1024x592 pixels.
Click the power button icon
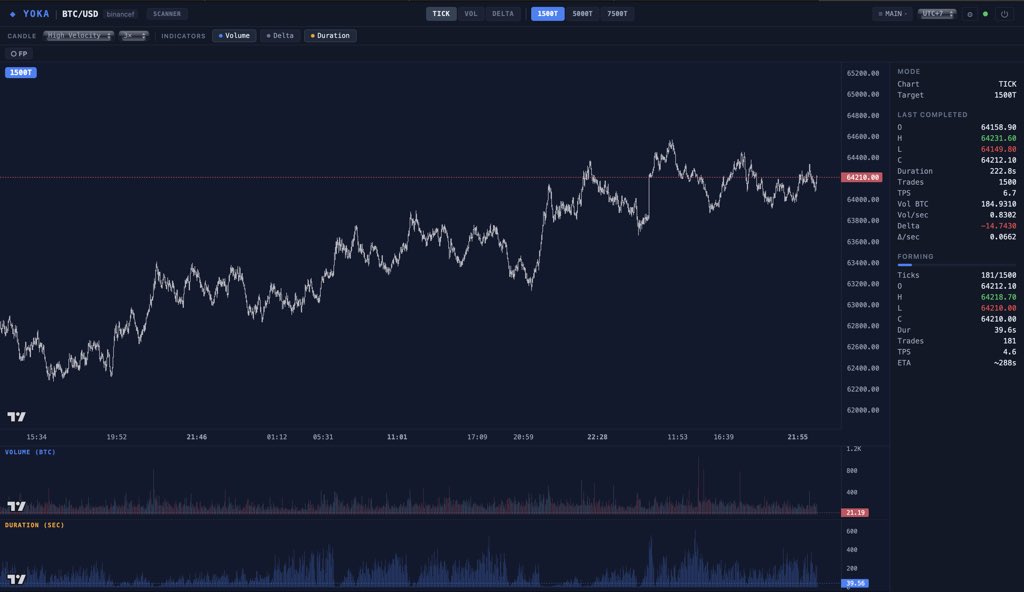[1004, 14]
